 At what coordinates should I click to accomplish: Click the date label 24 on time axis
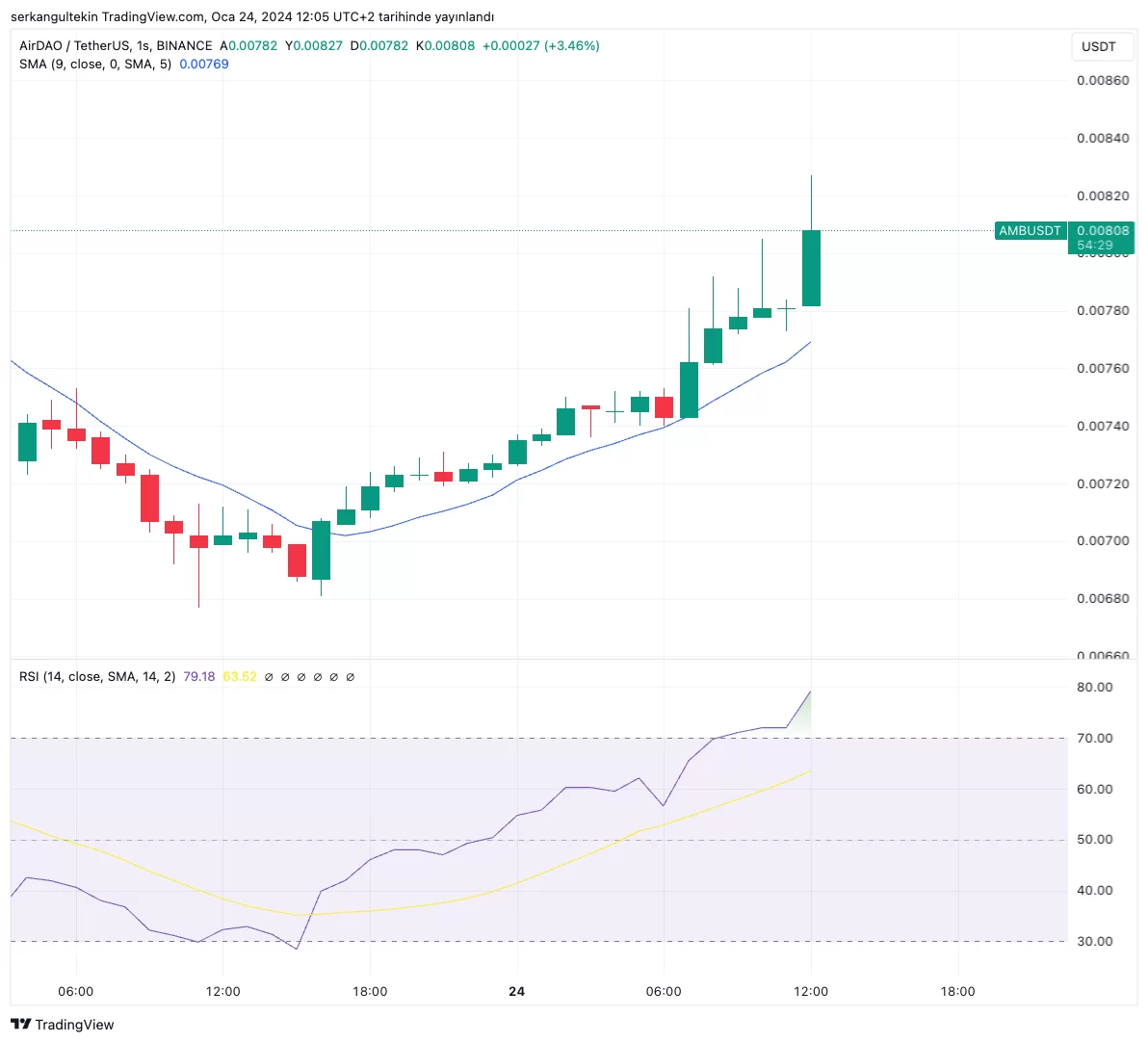click(517, 991)
